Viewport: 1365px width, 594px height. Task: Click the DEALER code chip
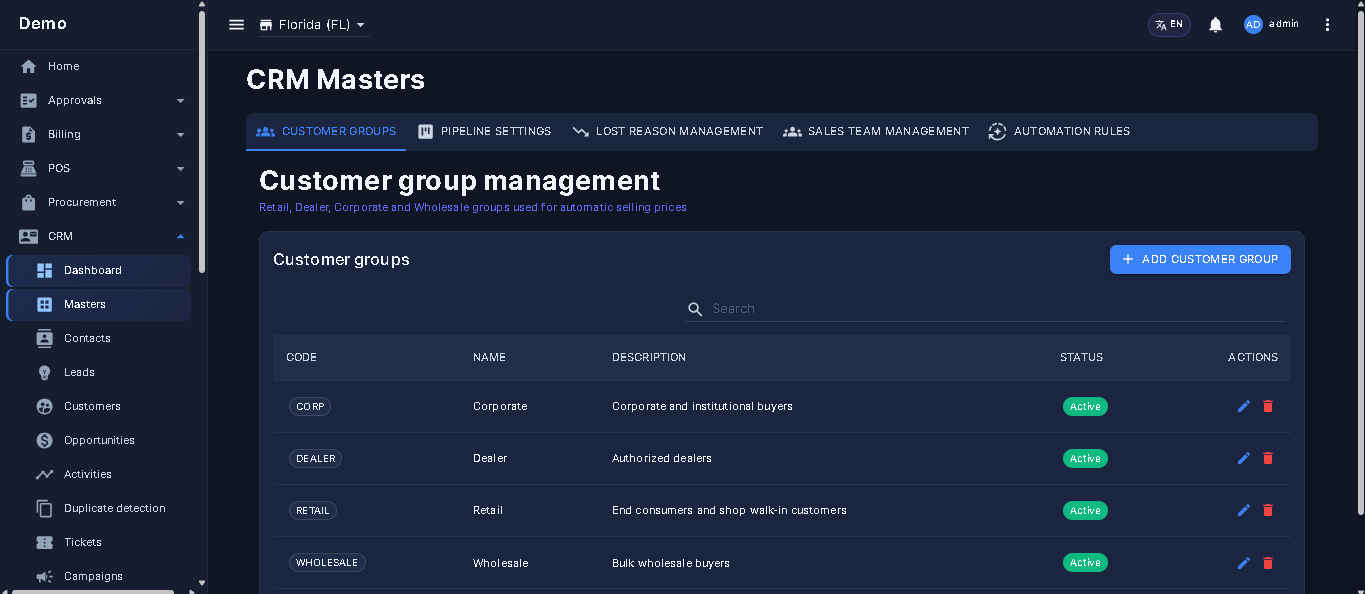tap(315, 459)
